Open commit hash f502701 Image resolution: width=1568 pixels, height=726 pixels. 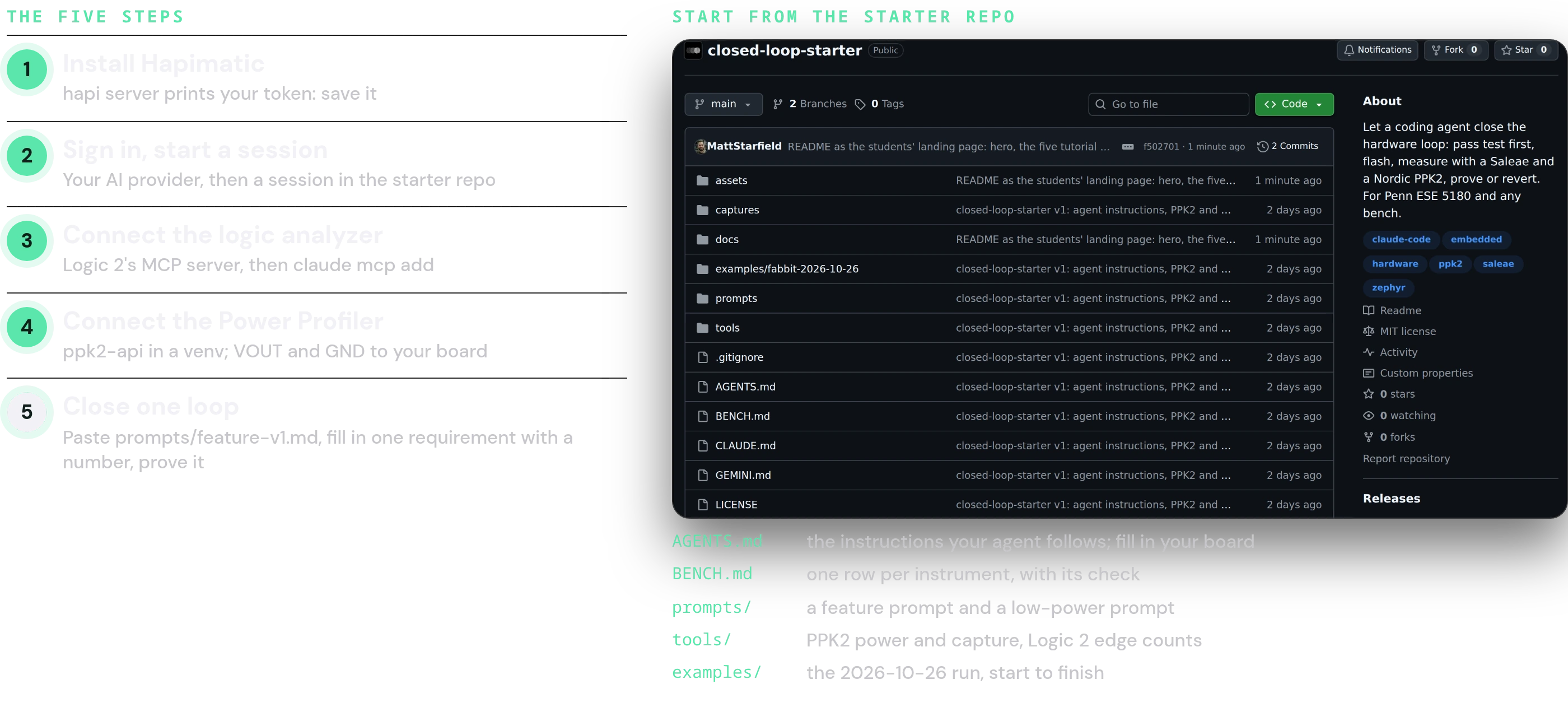1161,146
